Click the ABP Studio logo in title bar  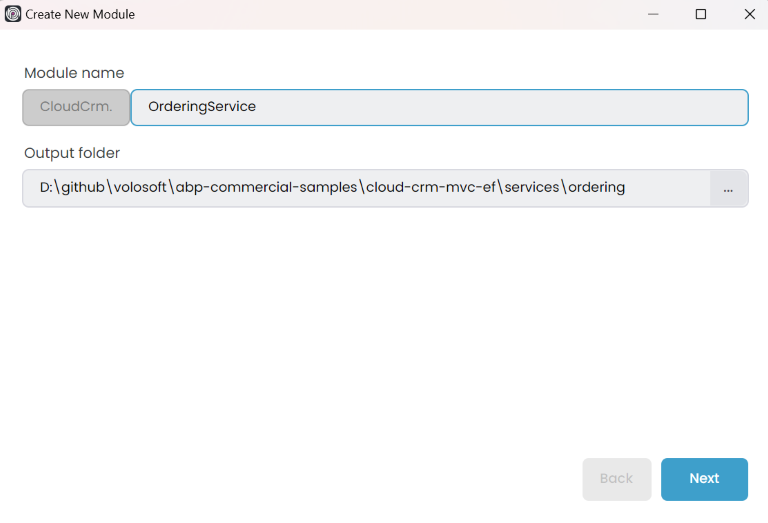tap(13, 14)
